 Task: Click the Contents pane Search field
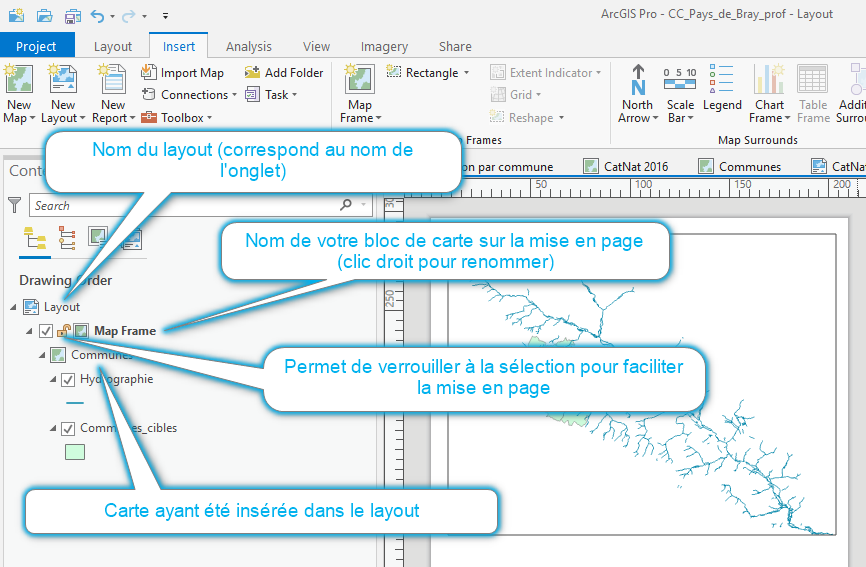click(x=201, y=205)
